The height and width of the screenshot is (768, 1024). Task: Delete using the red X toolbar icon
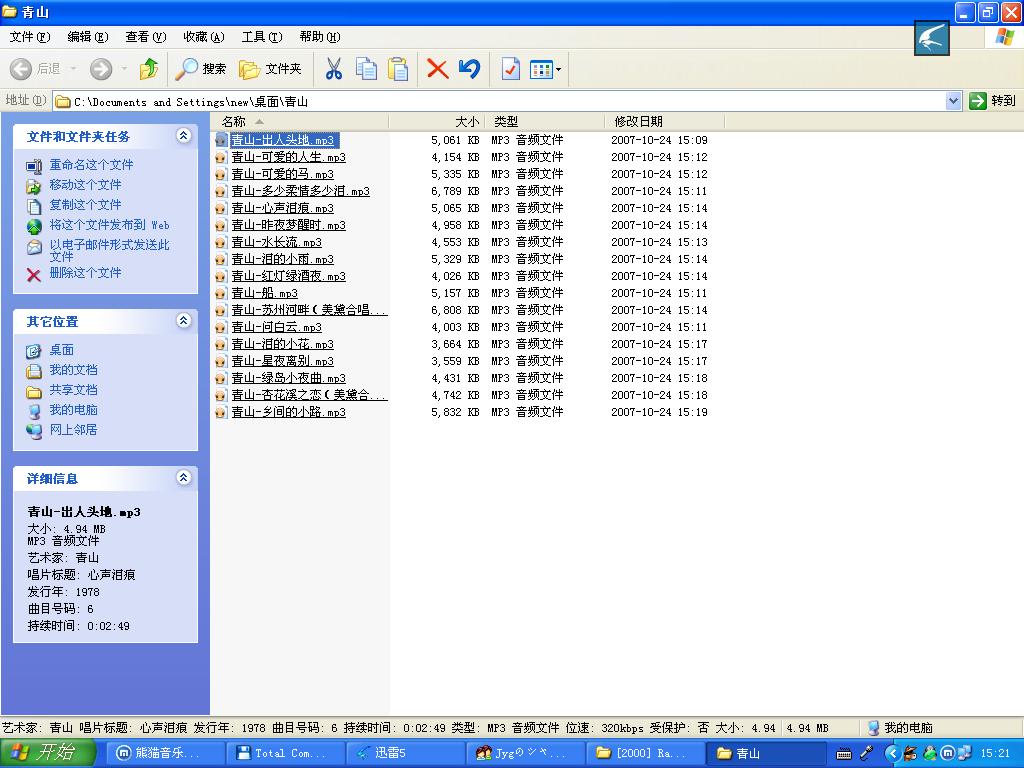(x=437, y=69)
